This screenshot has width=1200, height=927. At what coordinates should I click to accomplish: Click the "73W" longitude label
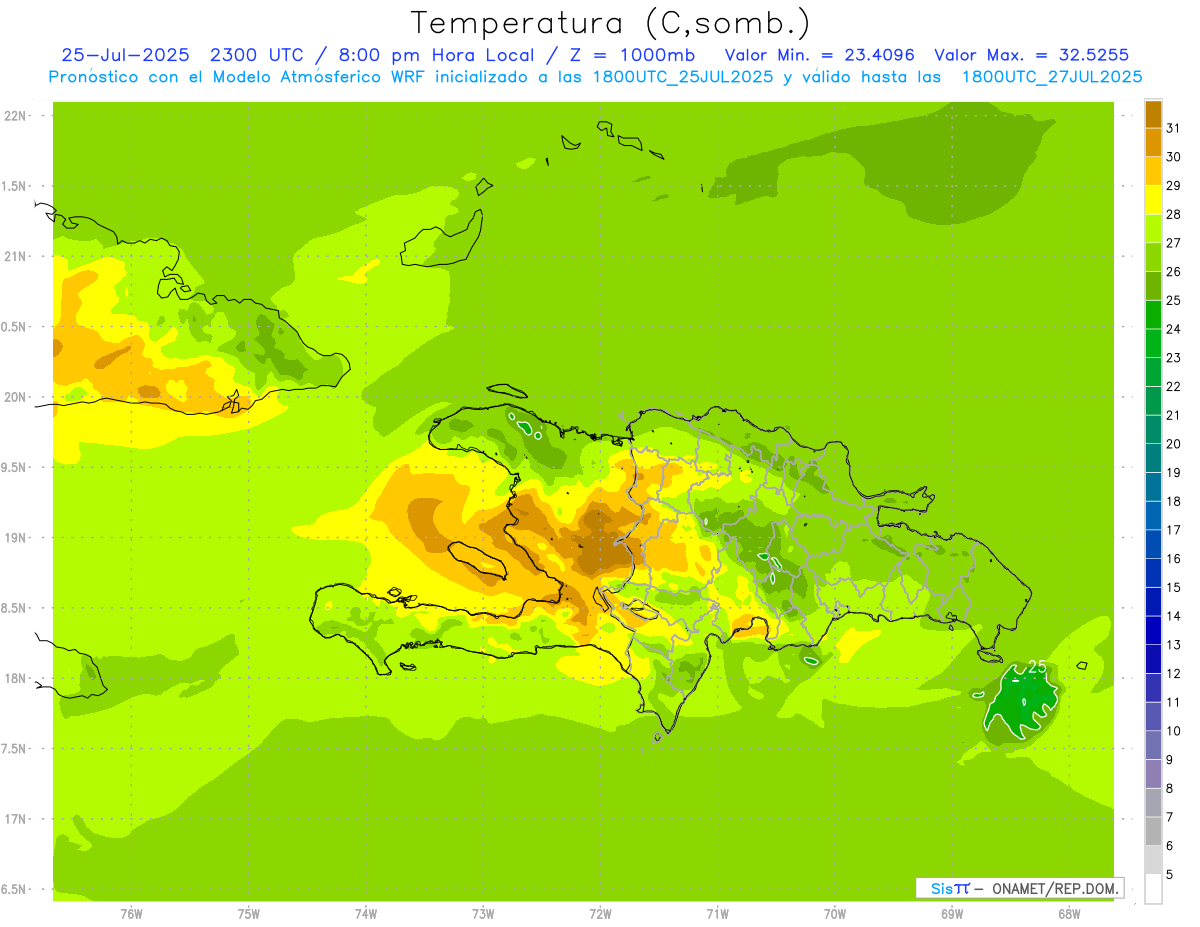point(483,914)
